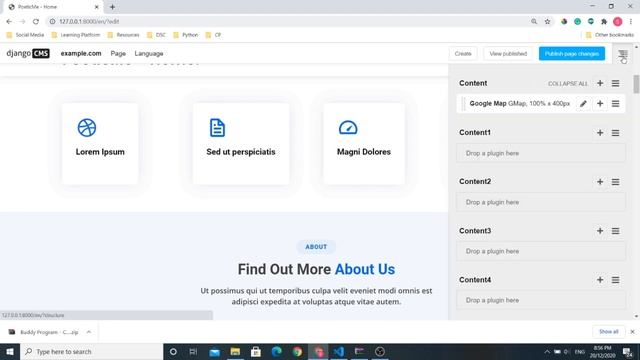Open Content2 placeholder menu
This screenshot has width=640, height=360.
pos(616,182)
